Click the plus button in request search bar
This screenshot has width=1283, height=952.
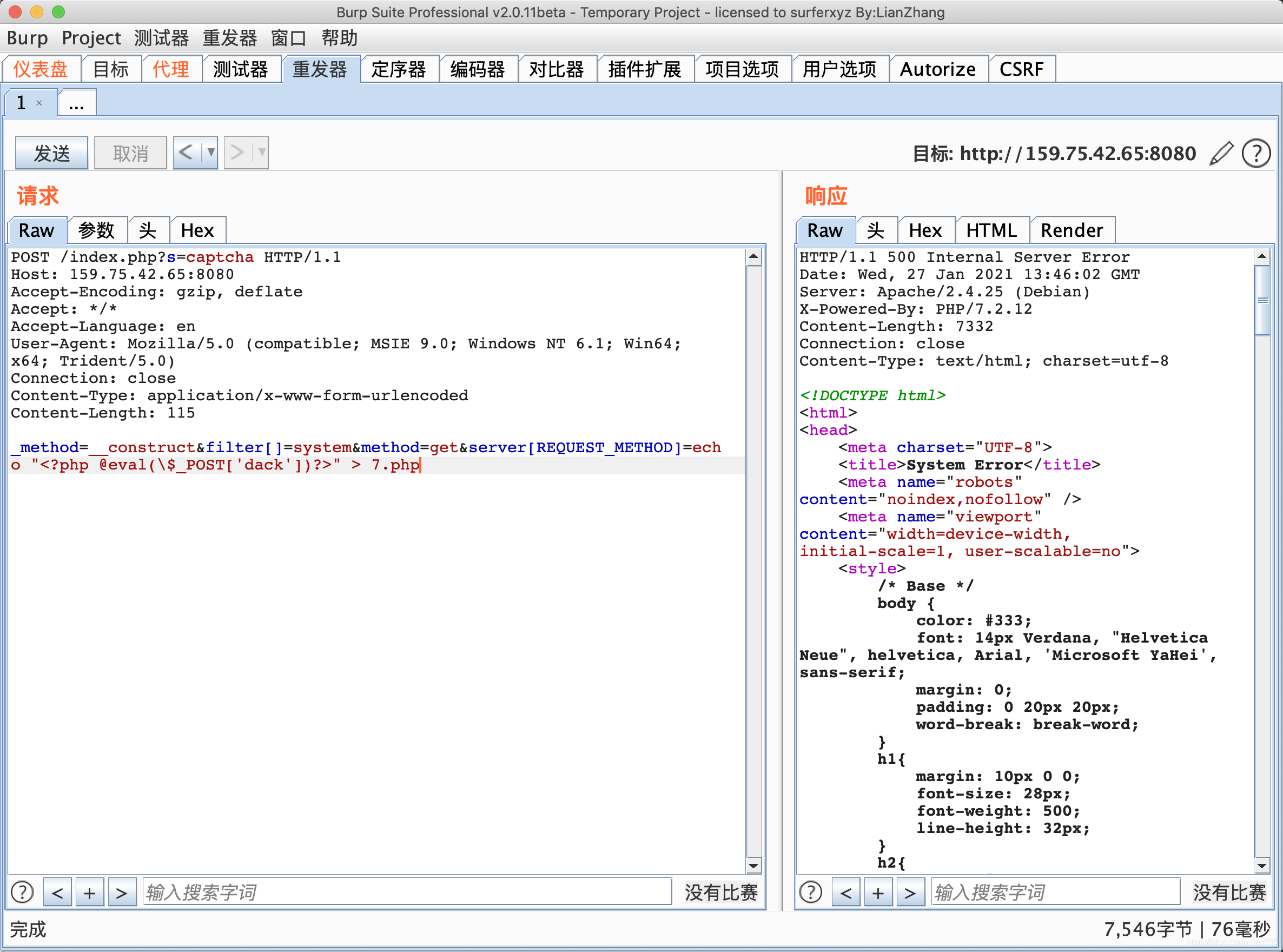tap(90, 892)
